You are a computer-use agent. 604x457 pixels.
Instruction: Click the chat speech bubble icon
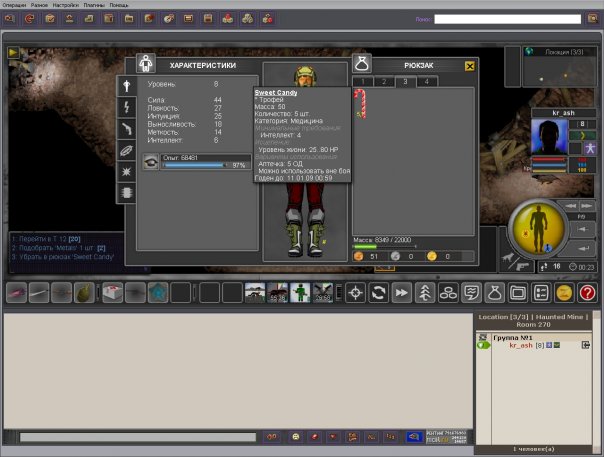click(471, 292)
